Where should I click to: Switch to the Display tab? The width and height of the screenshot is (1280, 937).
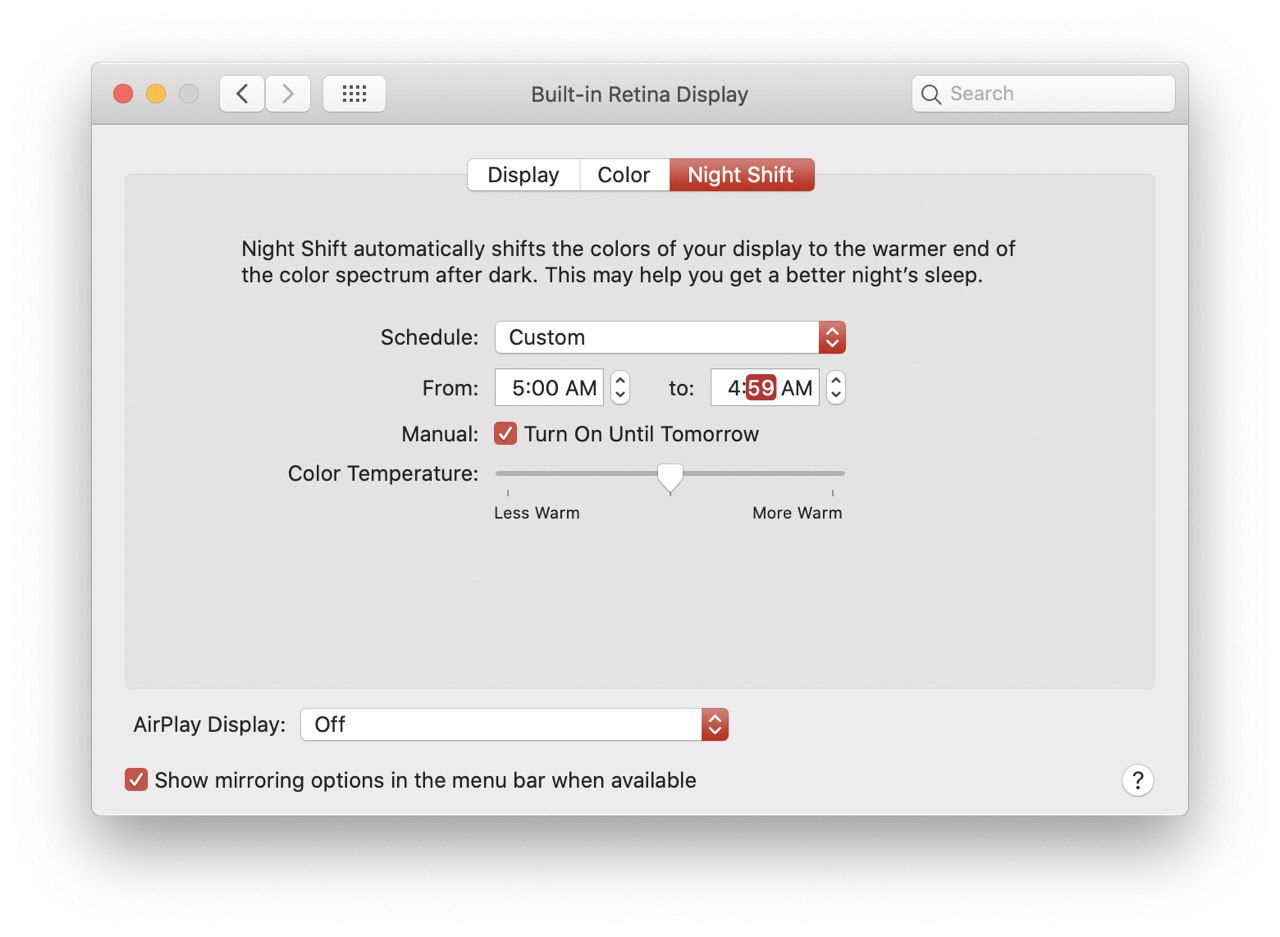click(x=523, y=175)
